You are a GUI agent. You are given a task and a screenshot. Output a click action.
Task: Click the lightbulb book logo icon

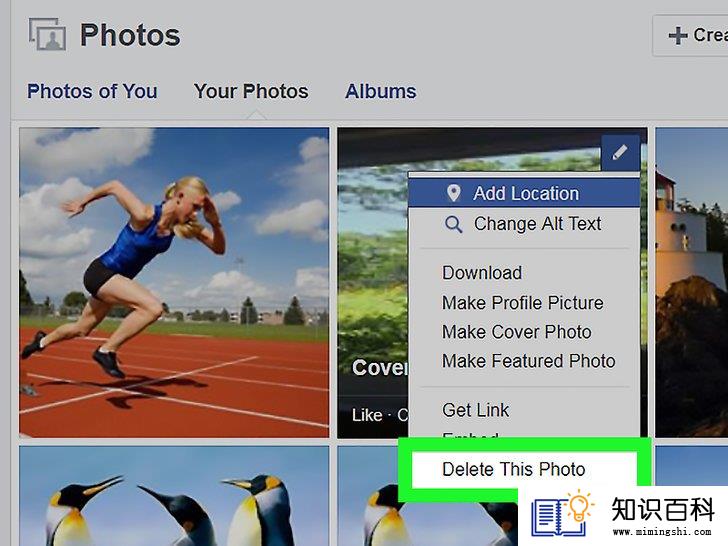(x=563, y=514)
